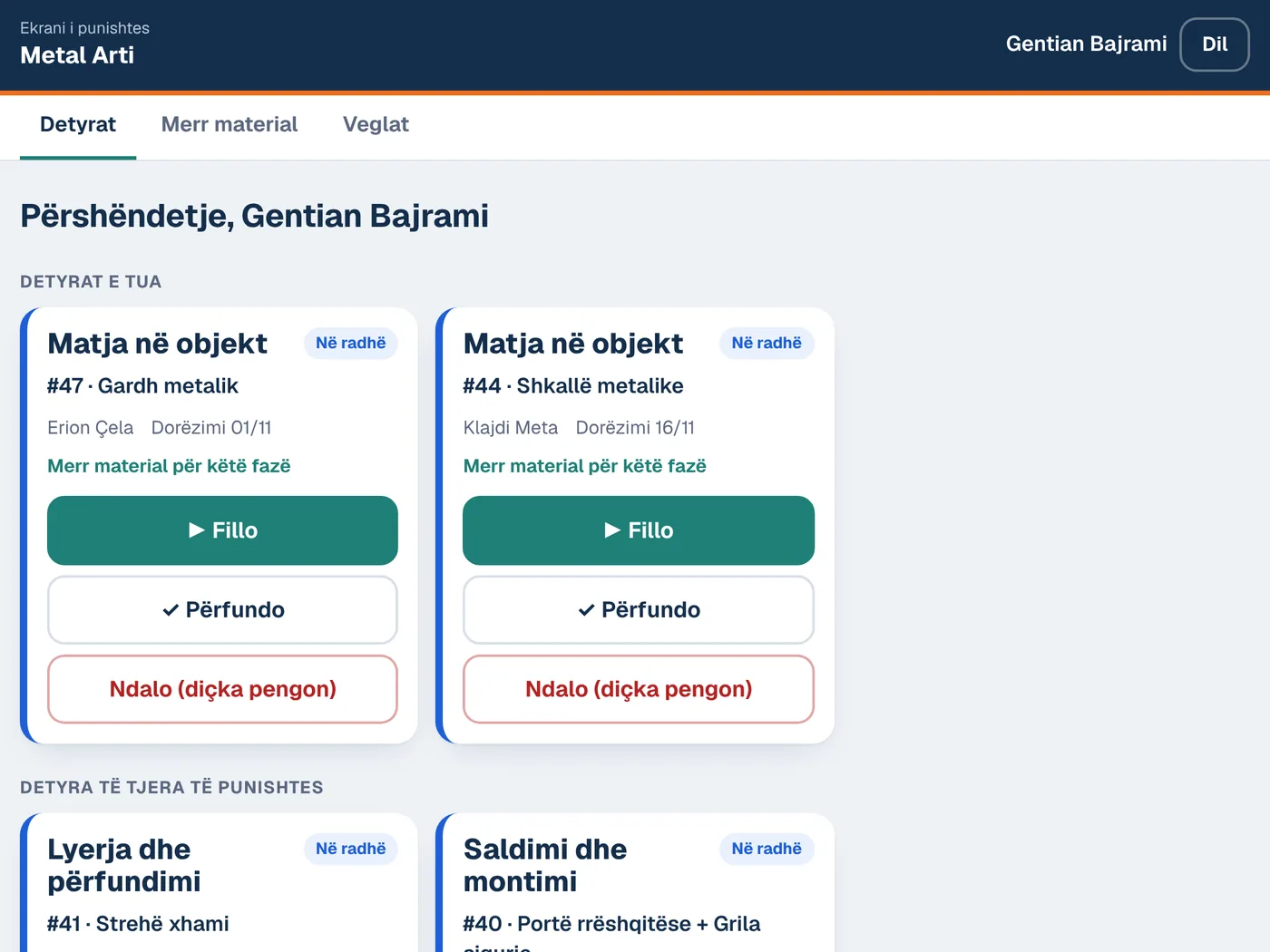Finish task #47 Gardh metalik with Përfundo
1270x952 pixels.
[222, 610]
